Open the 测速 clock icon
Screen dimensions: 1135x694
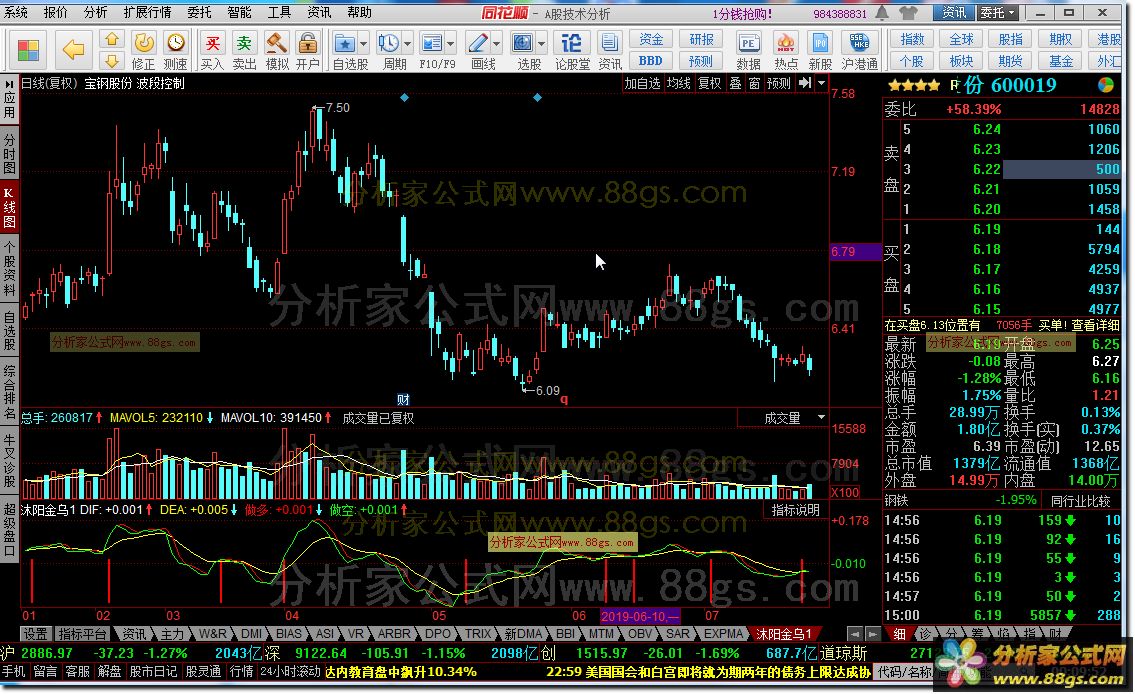[175, 43]
